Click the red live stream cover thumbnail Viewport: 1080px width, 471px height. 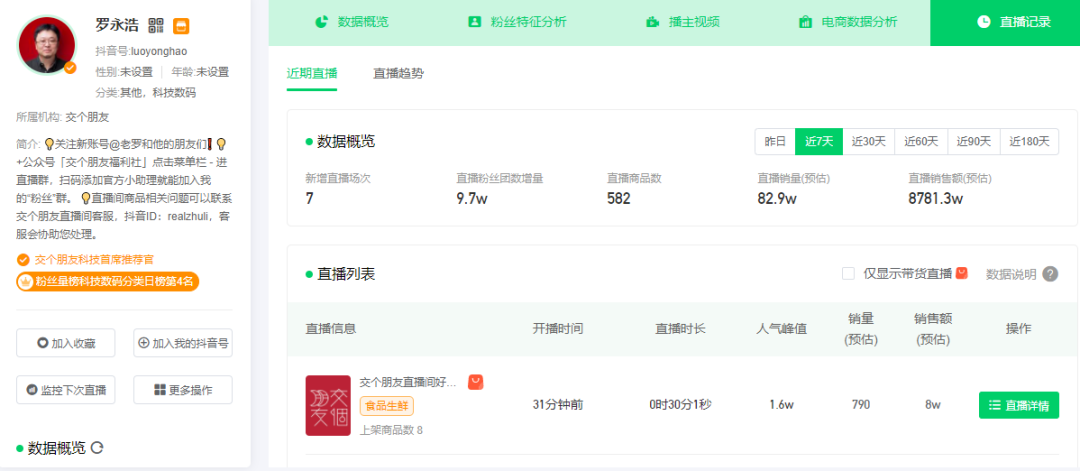328,406
